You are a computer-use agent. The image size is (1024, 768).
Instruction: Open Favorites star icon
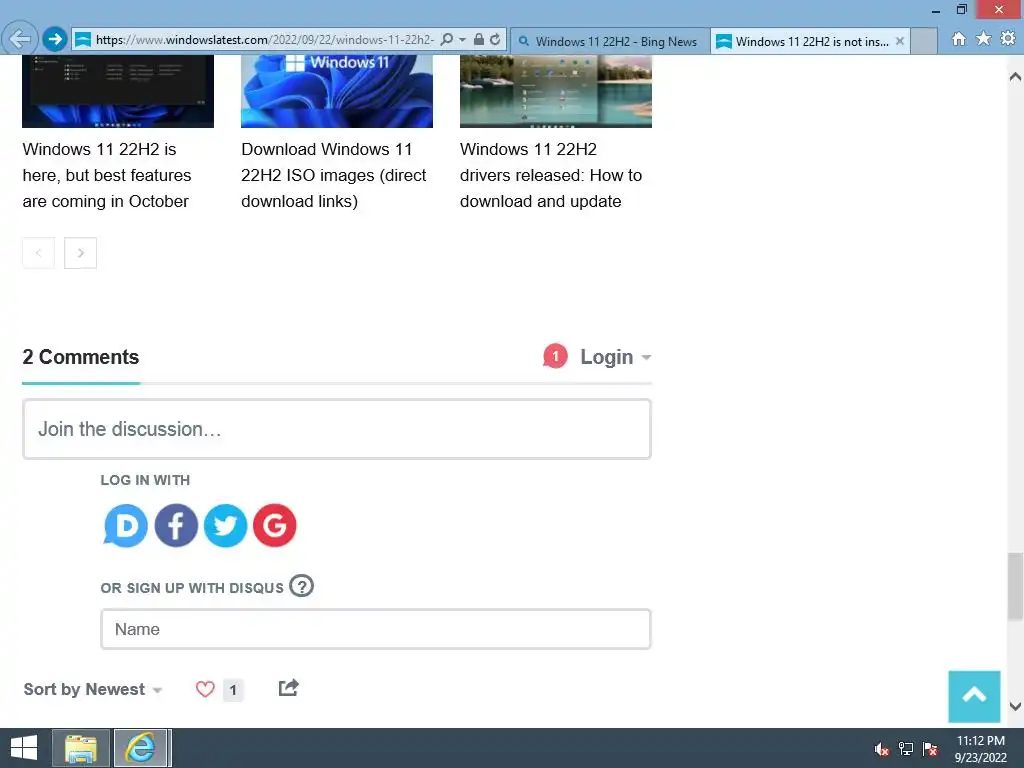984,39
